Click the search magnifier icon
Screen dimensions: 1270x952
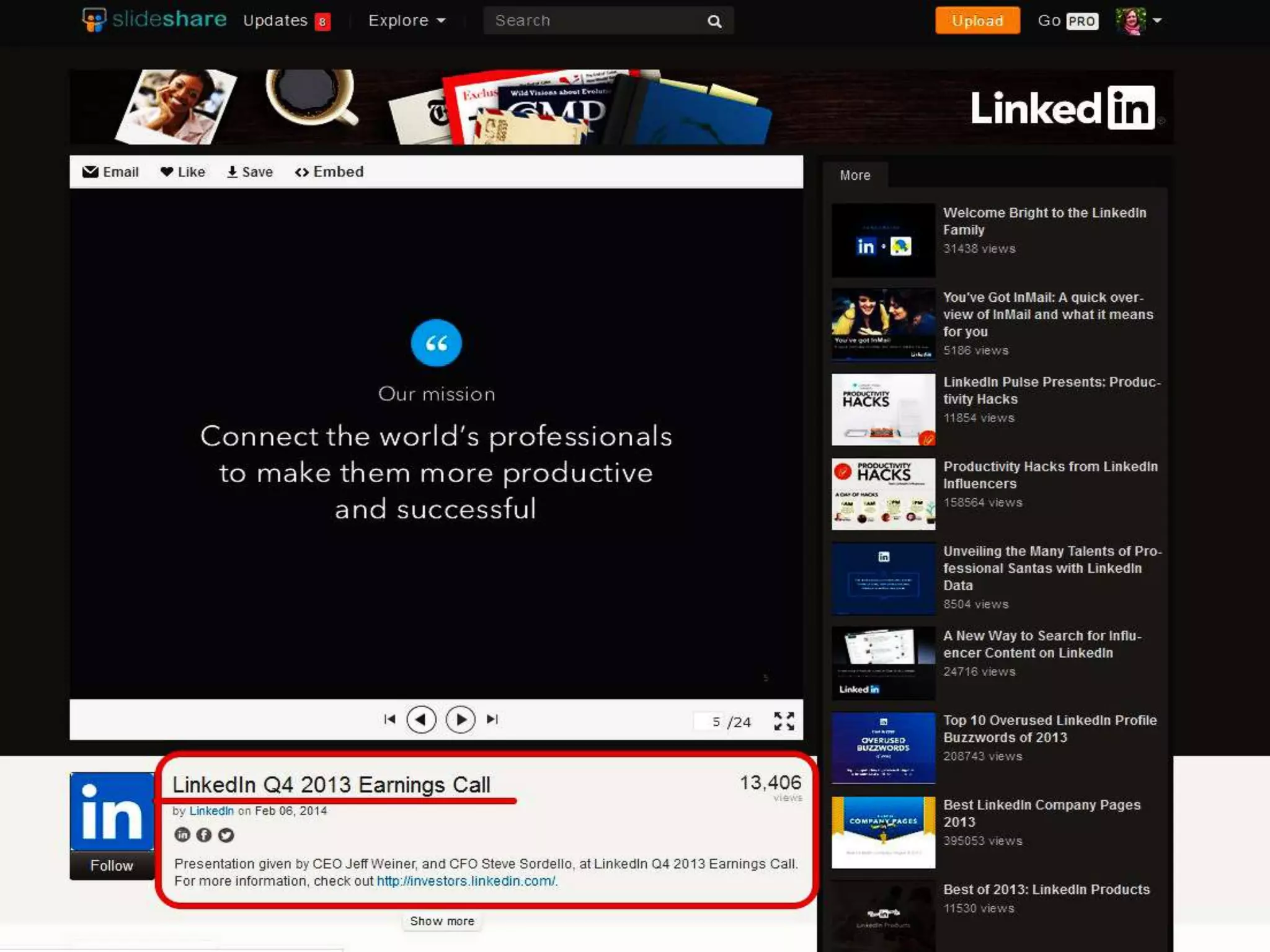click(x=714, y=22)
